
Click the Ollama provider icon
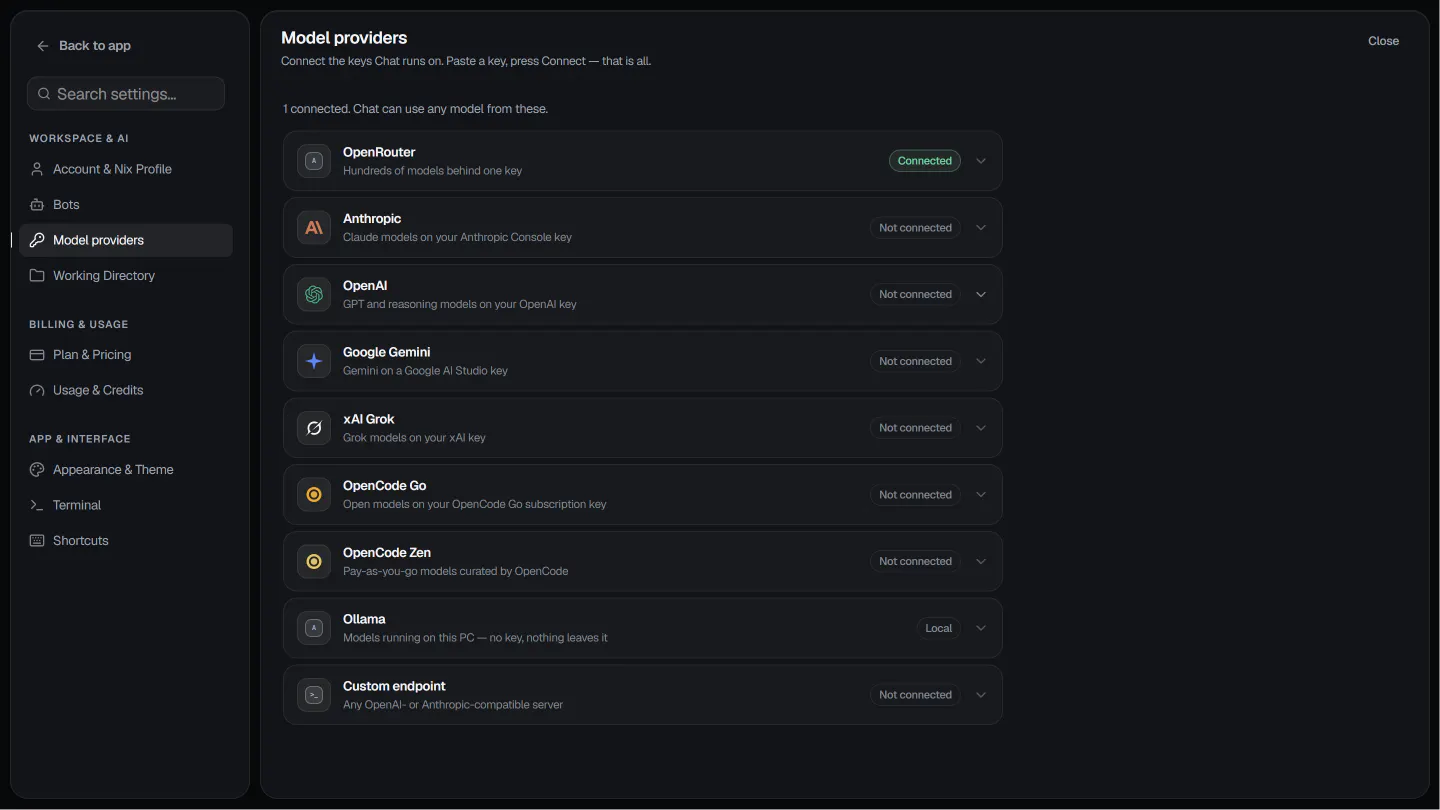point(314,628)
